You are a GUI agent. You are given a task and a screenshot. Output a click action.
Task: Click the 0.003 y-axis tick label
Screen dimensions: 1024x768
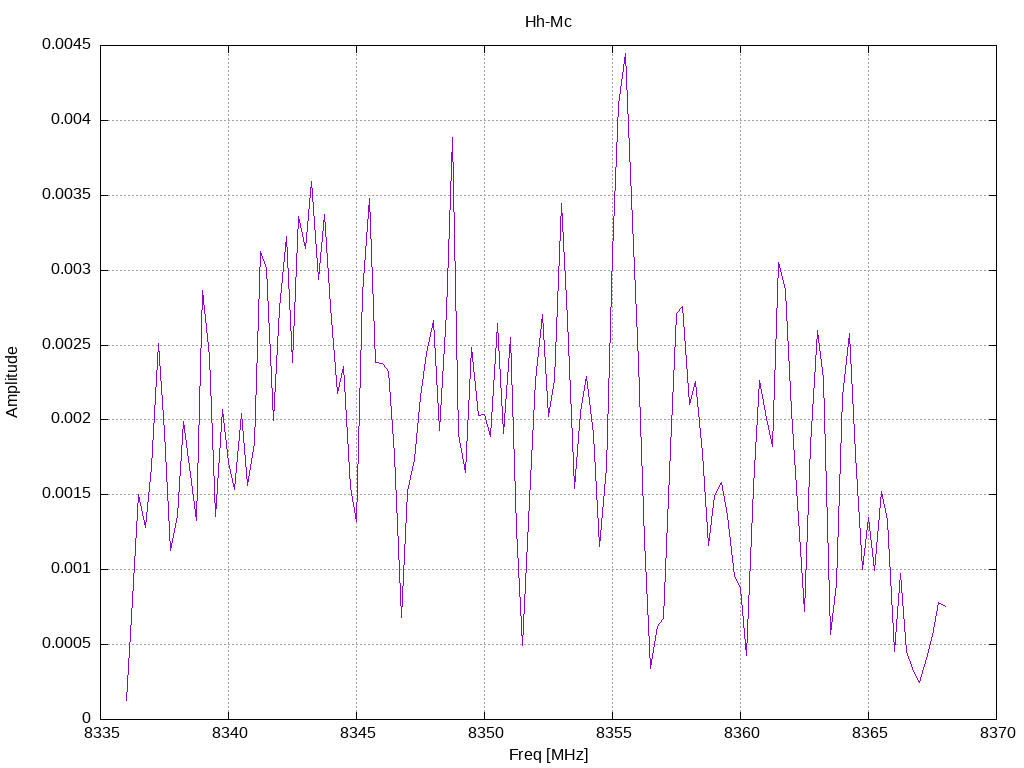71,270
